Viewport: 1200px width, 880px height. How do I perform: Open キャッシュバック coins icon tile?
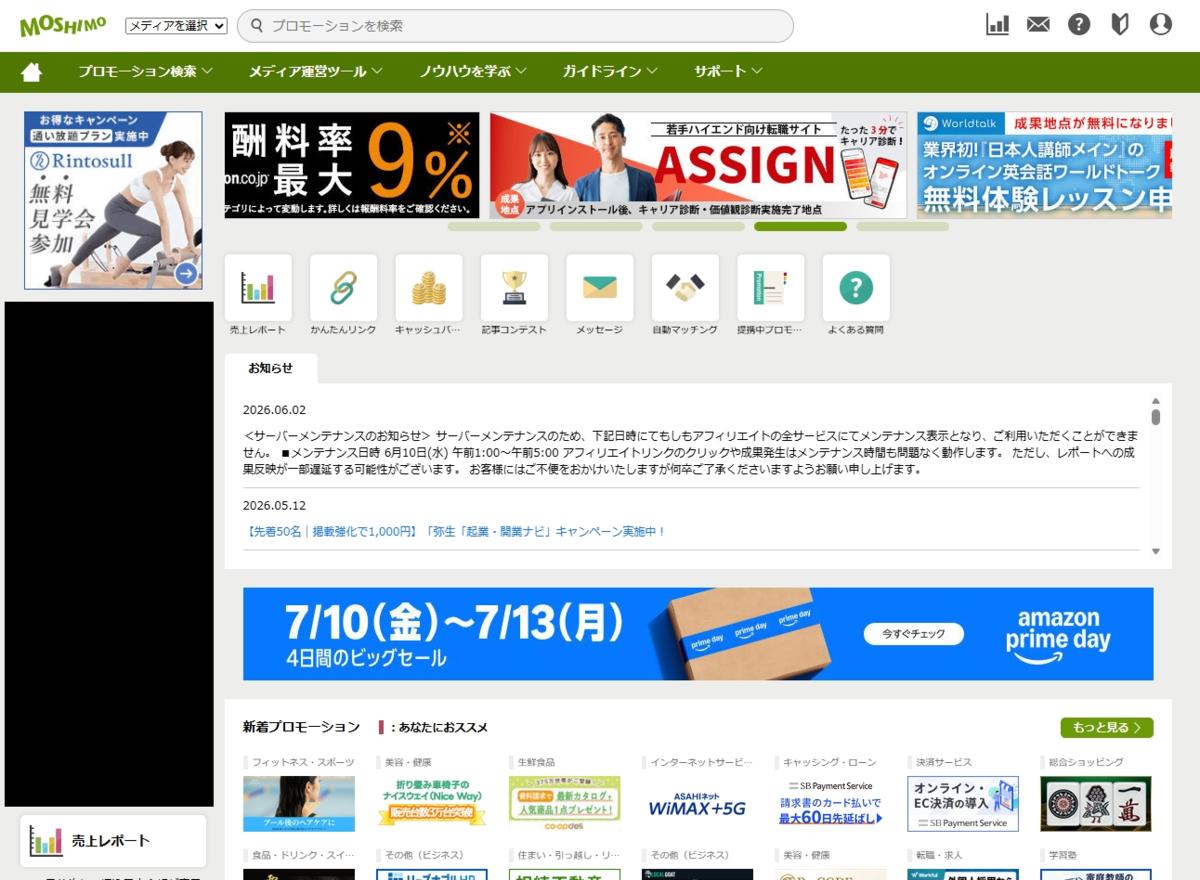(429, 288)
